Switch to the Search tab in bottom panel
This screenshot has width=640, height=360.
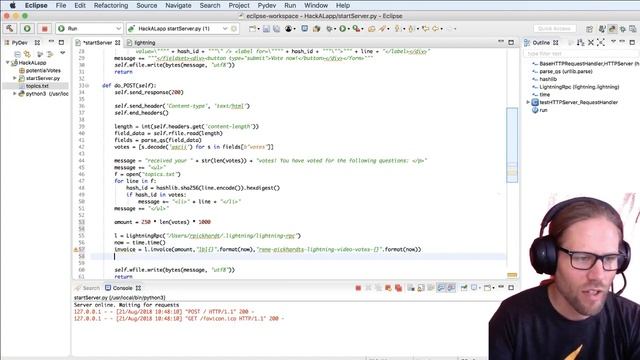[x=87, y=288]
